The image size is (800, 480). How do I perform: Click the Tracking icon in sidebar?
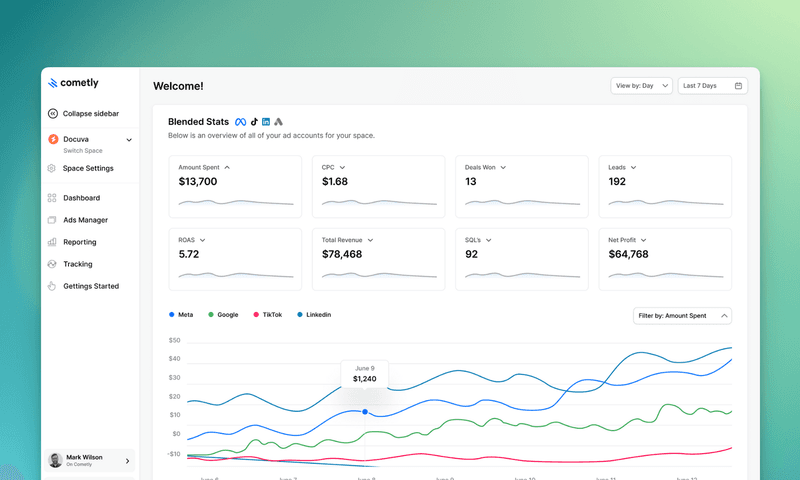52,264
